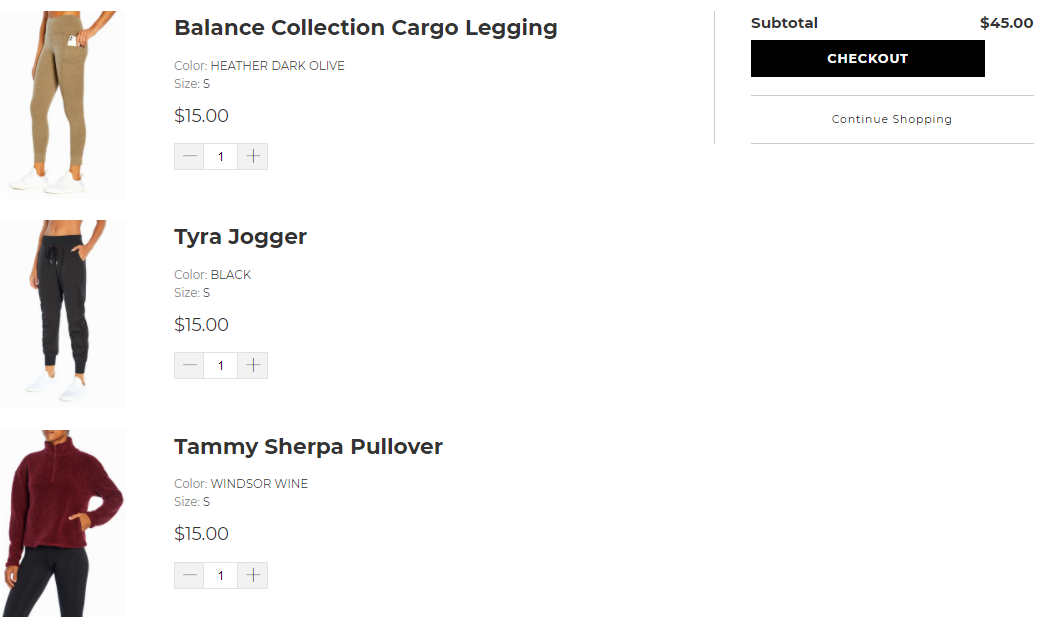Focus the Tyra Jogger quantity field
Viewport: 1040px width, 642px height.
[221, 366]
